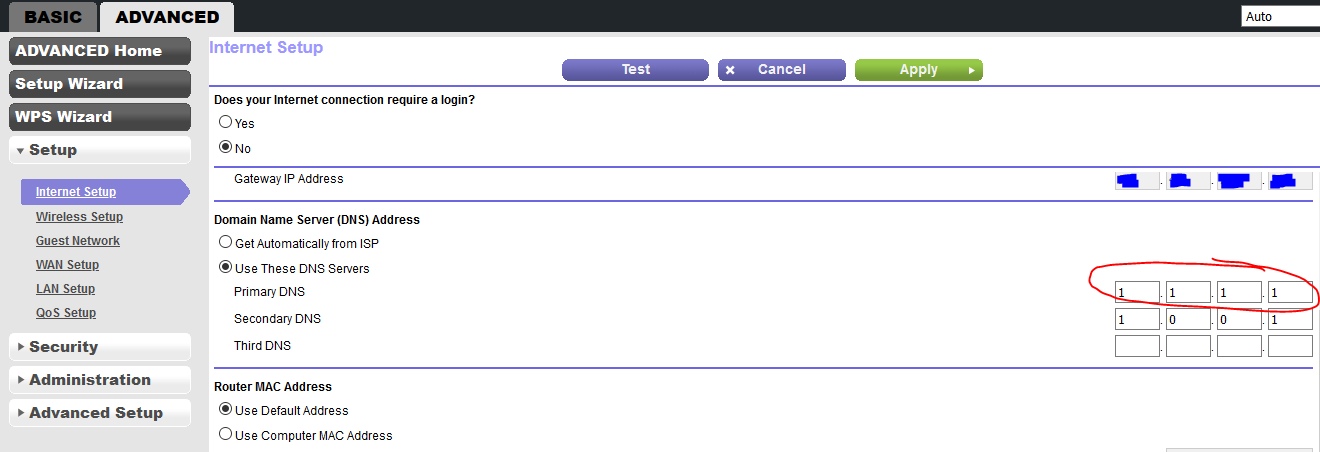This screenshot has height=452, width=1320.
Task: Open ADVANCED Home page
Action: coord(100,51)
